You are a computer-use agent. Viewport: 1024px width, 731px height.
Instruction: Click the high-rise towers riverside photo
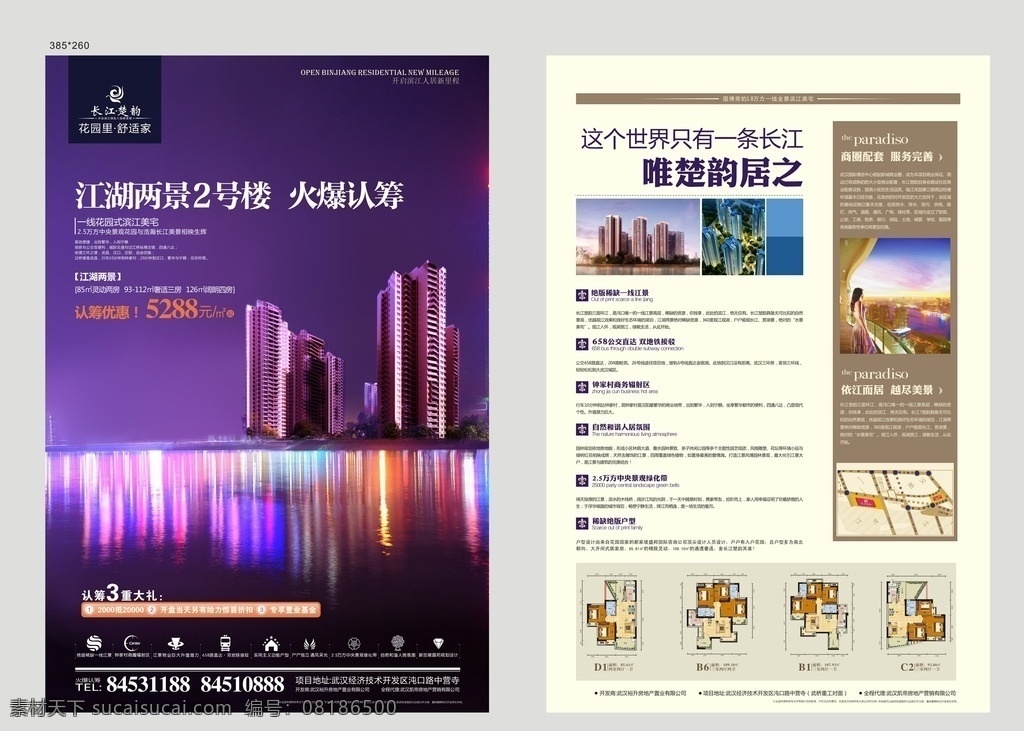coord(638,237)
